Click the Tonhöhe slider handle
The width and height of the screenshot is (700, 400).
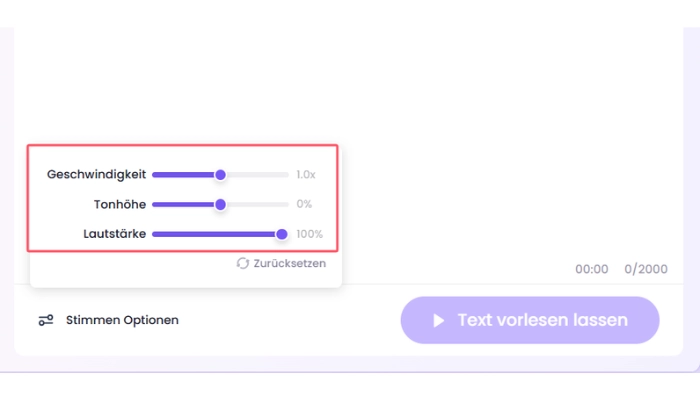click(x=220, y=204)
